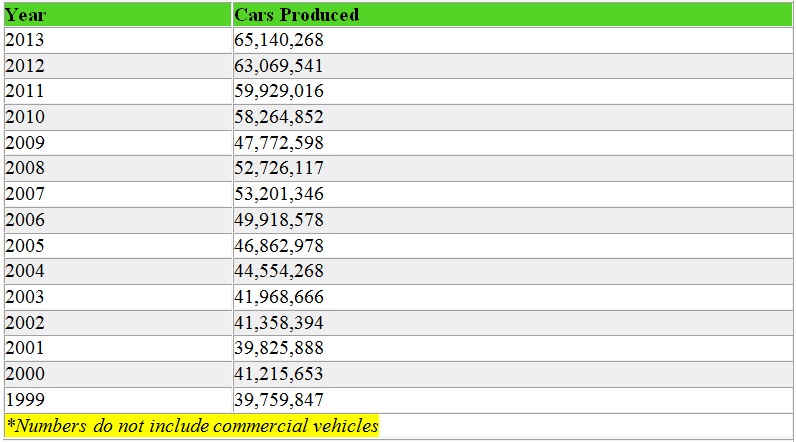Click the 47,772,598 production value

279,143
